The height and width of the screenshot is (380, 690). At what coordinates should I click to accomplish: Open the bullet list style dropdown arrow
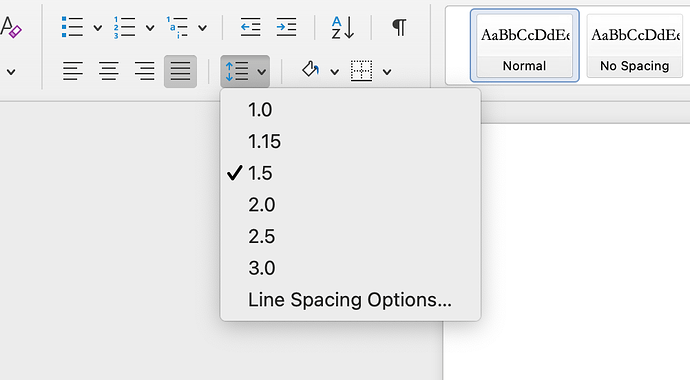point(98,28)
